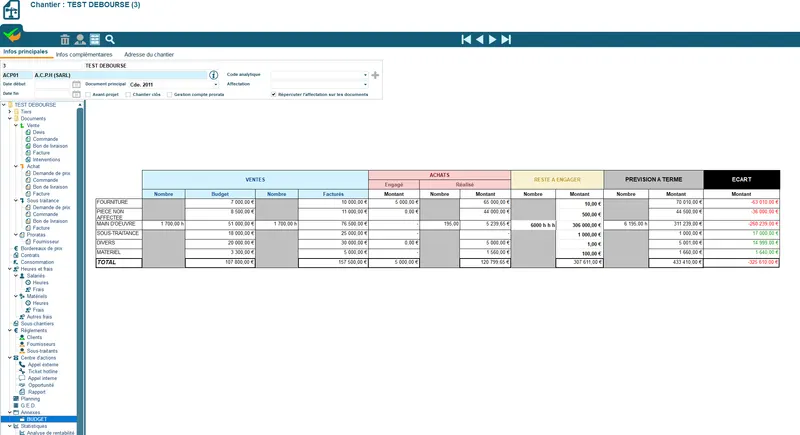The height and width of the screenshot is (435, 800).
Task: Open Analyse de rentabilité under Statistiques
Action: point(50,433)
